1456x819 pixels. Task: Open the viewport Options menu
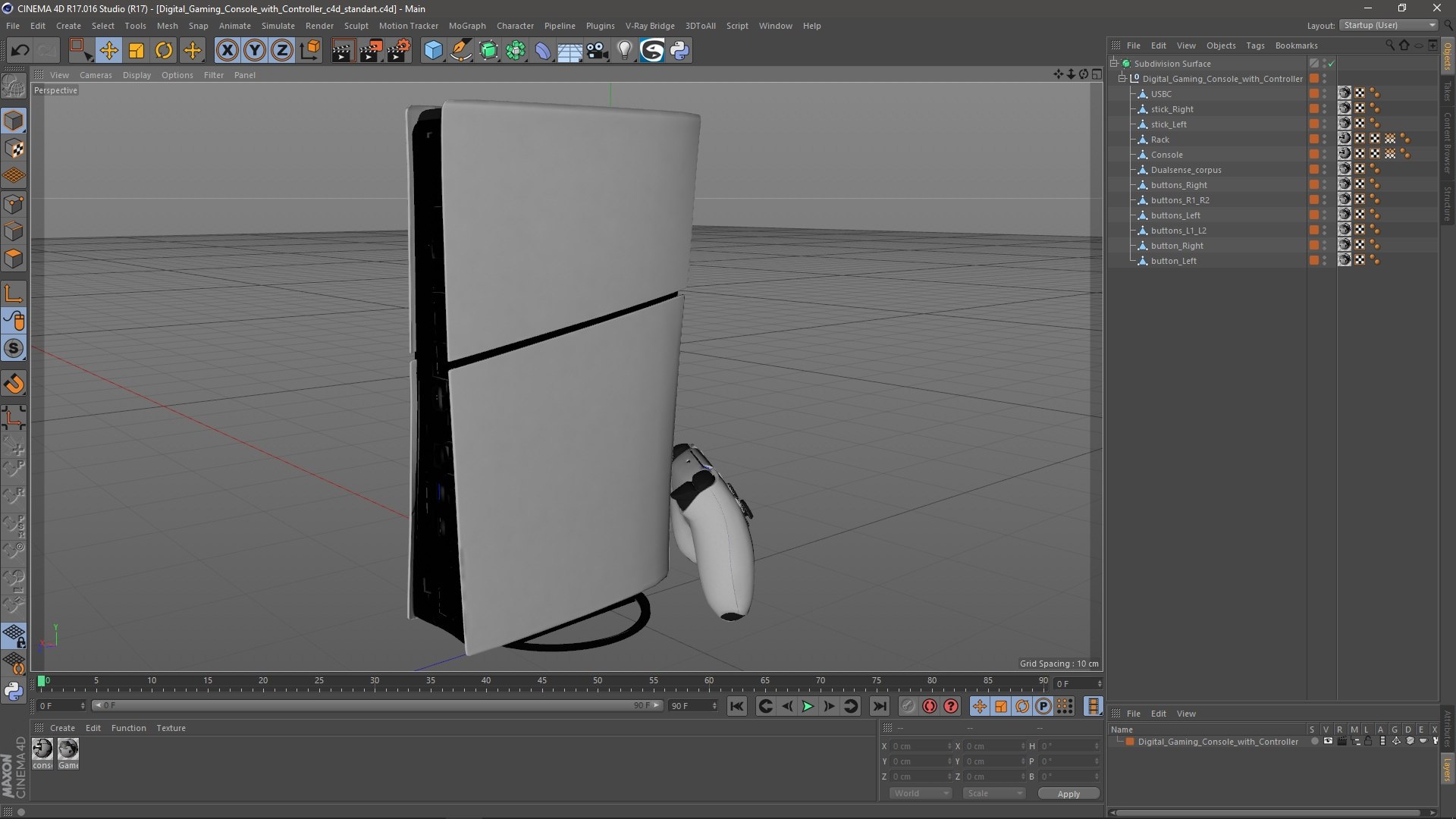tap(177, 75)
